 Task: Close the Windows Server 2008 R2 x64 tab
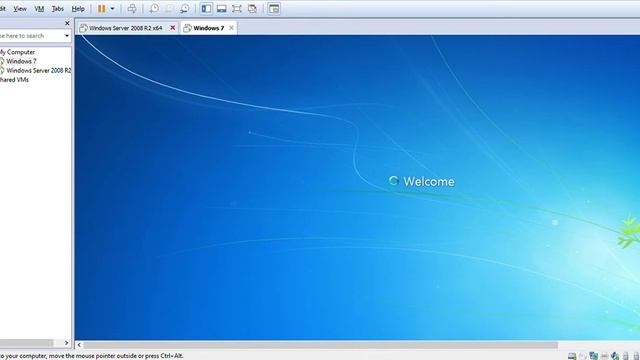tap(173, 28)
